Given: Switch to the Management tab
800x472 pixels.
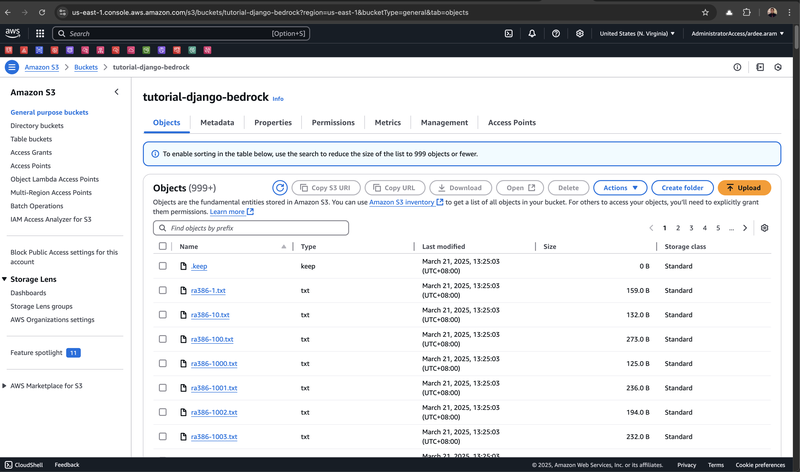Looking at the screenshot, I should click(x=444, y=122).
